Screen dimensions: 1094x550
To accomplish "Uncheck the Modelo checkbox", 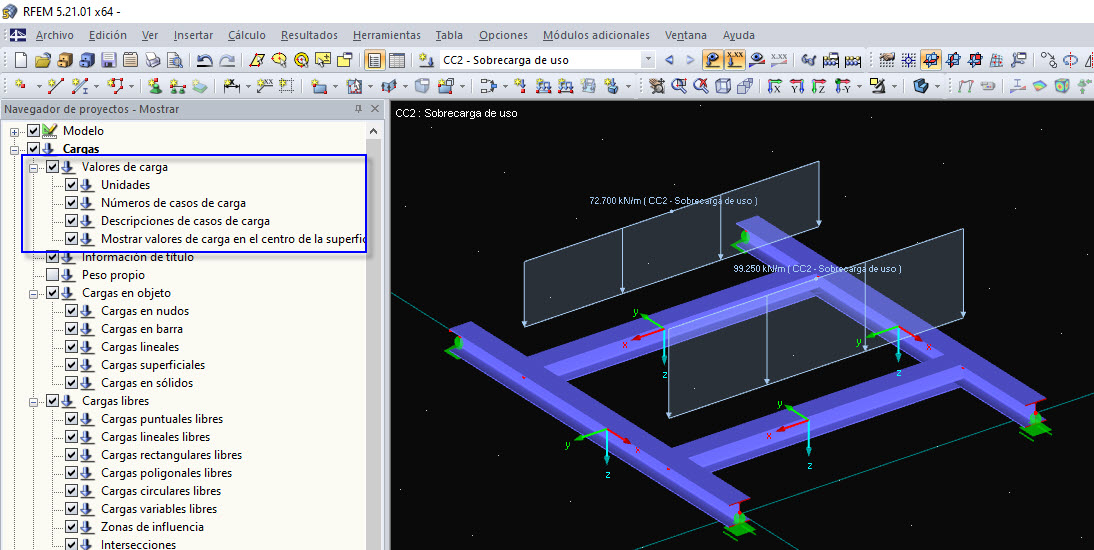I will click(33, 131).
